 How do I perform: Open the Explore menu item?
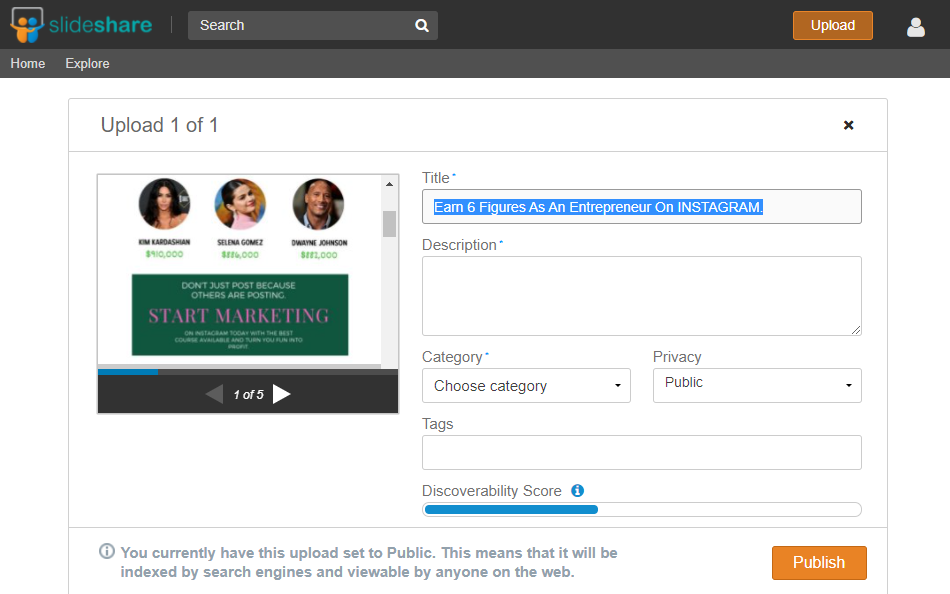(87, 63)
